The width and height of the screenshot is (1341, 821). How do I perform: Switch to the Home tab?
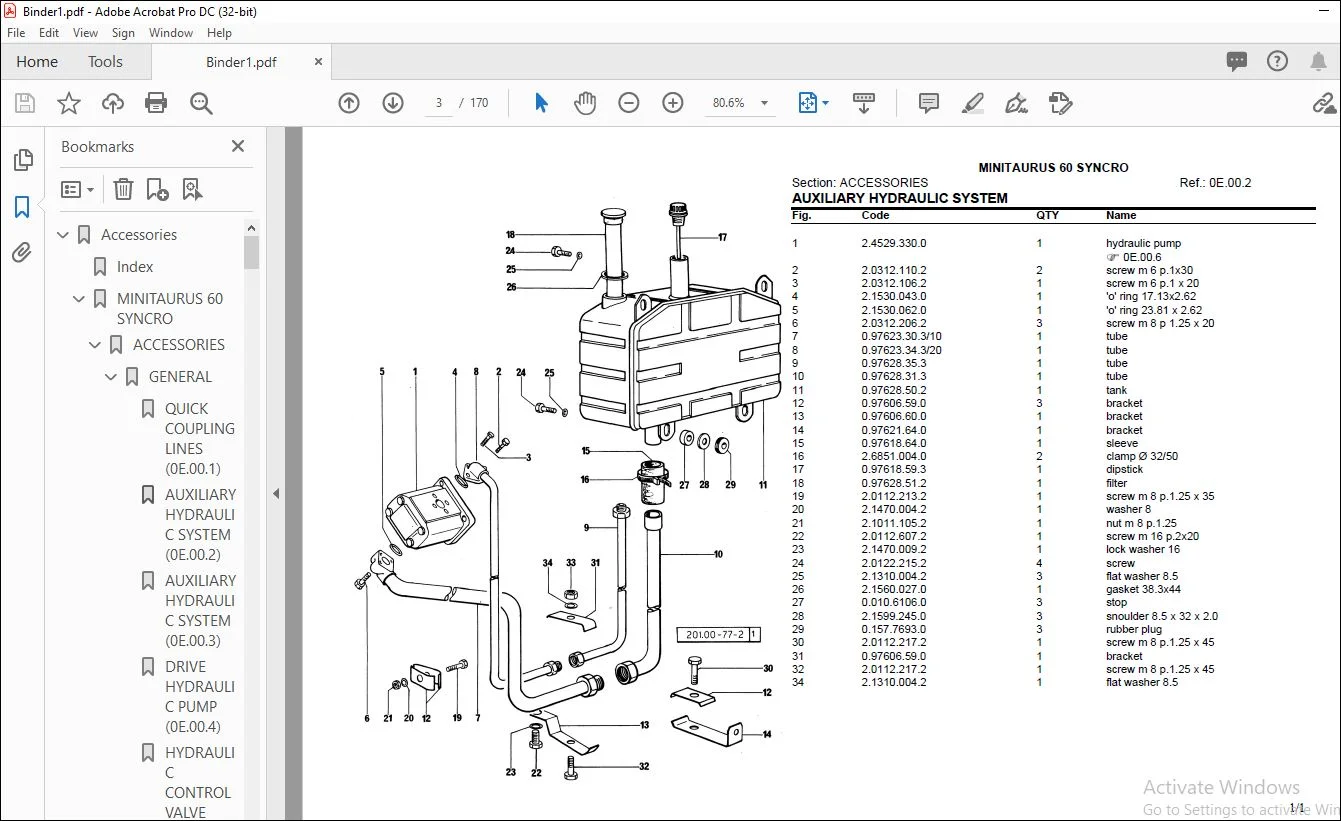(37, 62)
